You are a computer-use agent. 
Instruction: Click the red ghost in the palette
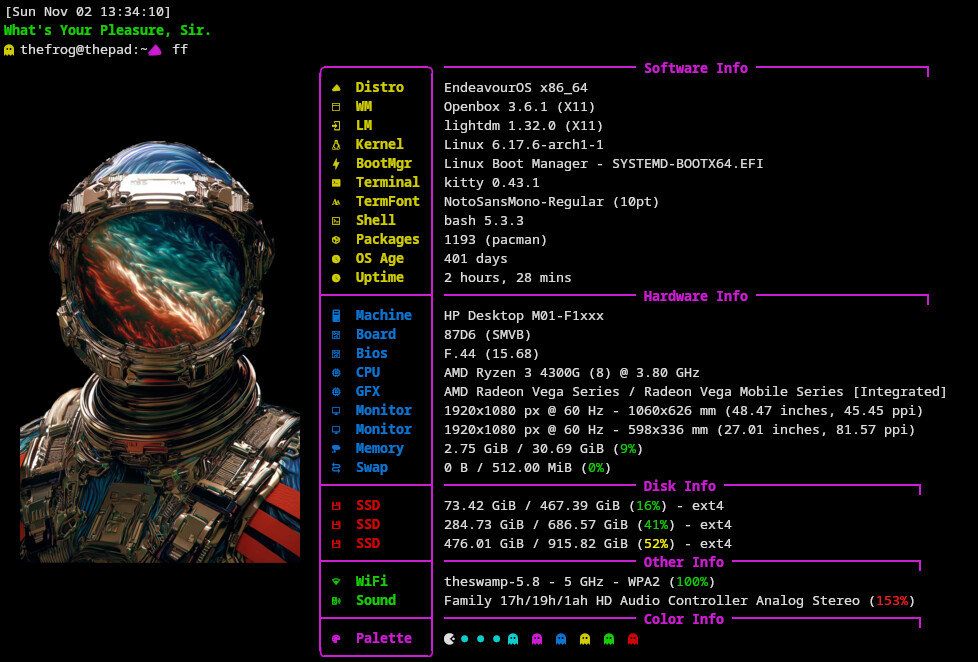coord(632,639)
